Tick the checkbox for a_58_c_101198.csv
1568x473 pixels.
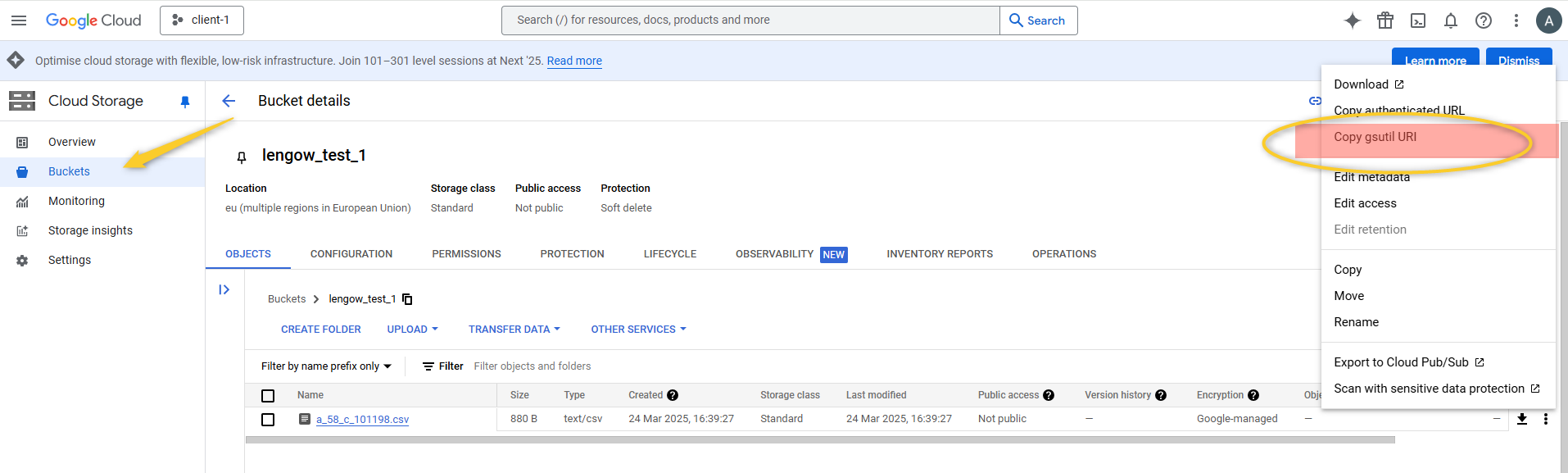(x=268, y=420)
